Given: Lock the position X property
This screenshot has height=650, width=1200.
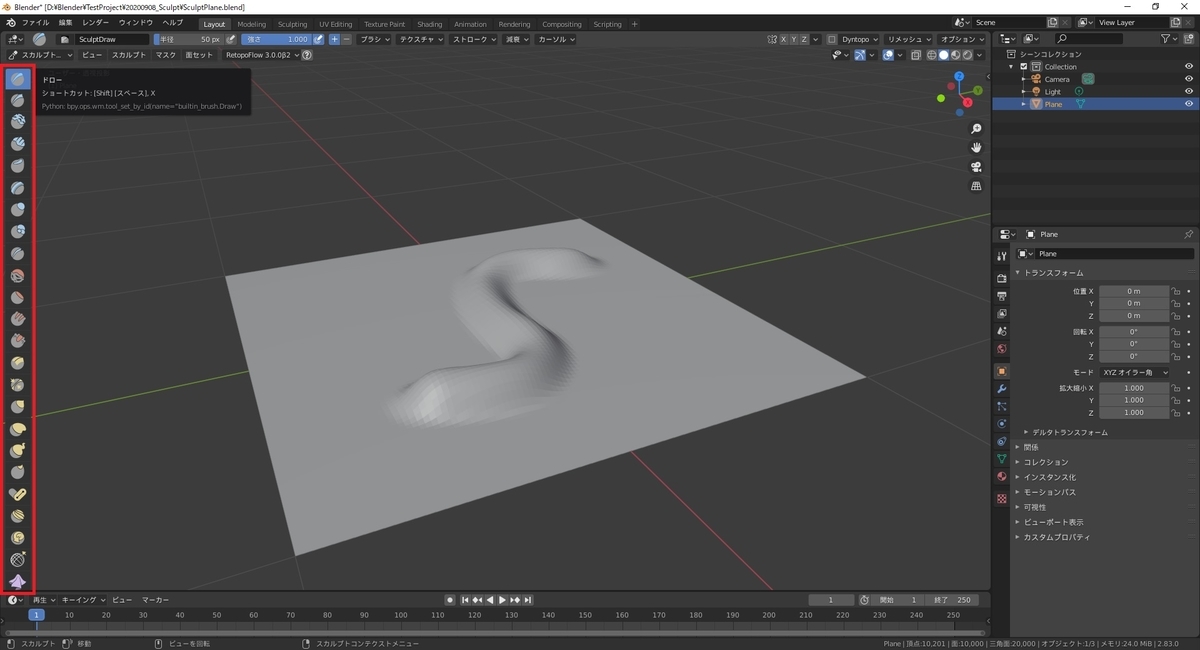Looking at the screenshot, I should pos(1176,291).
